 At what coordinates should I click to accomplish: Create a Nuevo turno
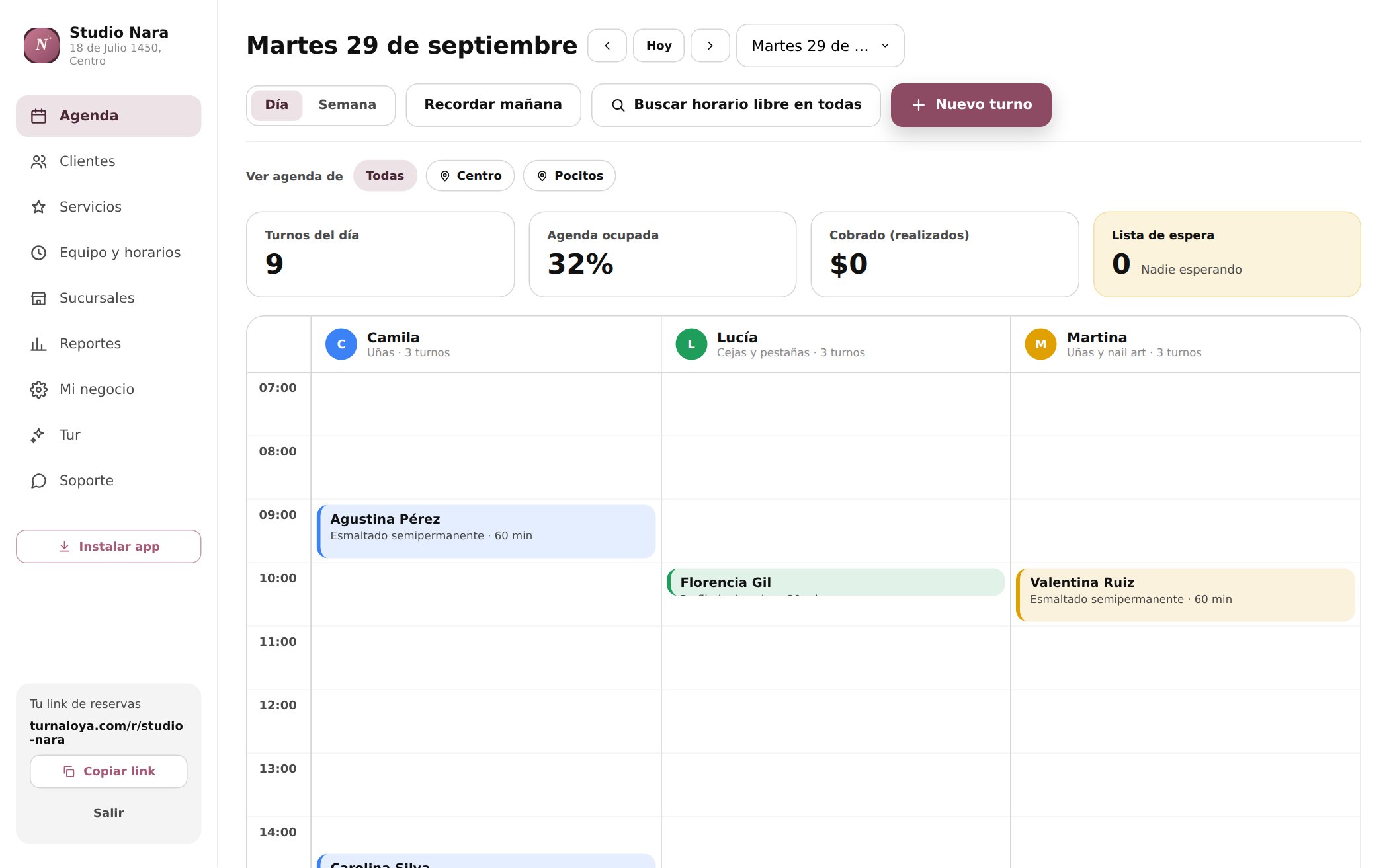[x=971, y=104]
